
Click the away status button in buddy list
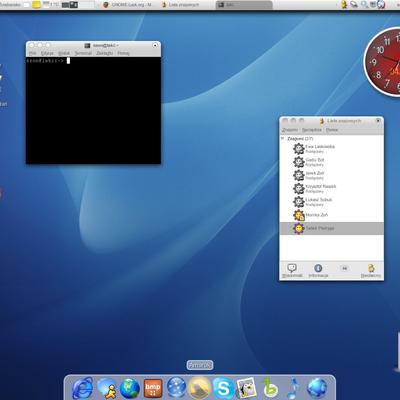(x=371, y=271)
